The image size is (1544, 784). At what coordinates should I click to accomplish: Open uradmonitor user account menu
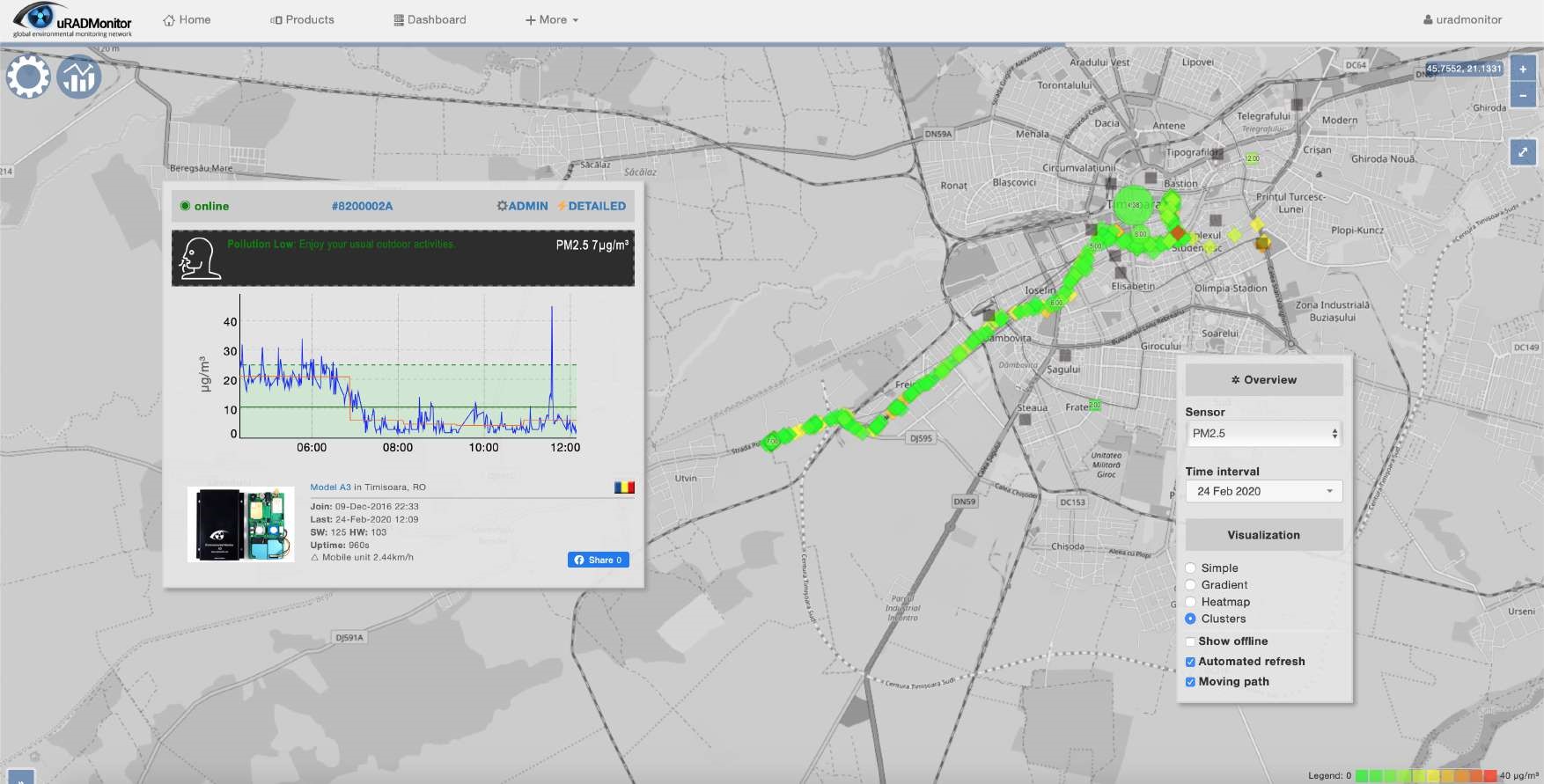point(1462,19)
